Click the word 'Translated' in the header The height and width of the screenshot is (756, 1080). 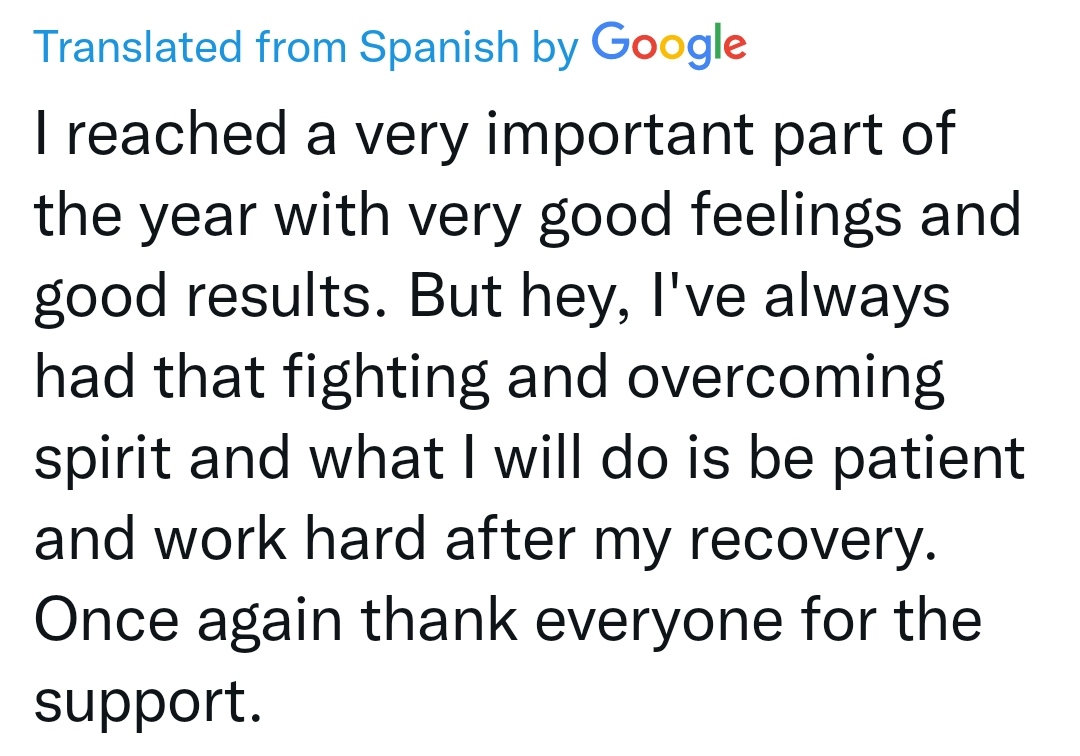click(137, 46)
